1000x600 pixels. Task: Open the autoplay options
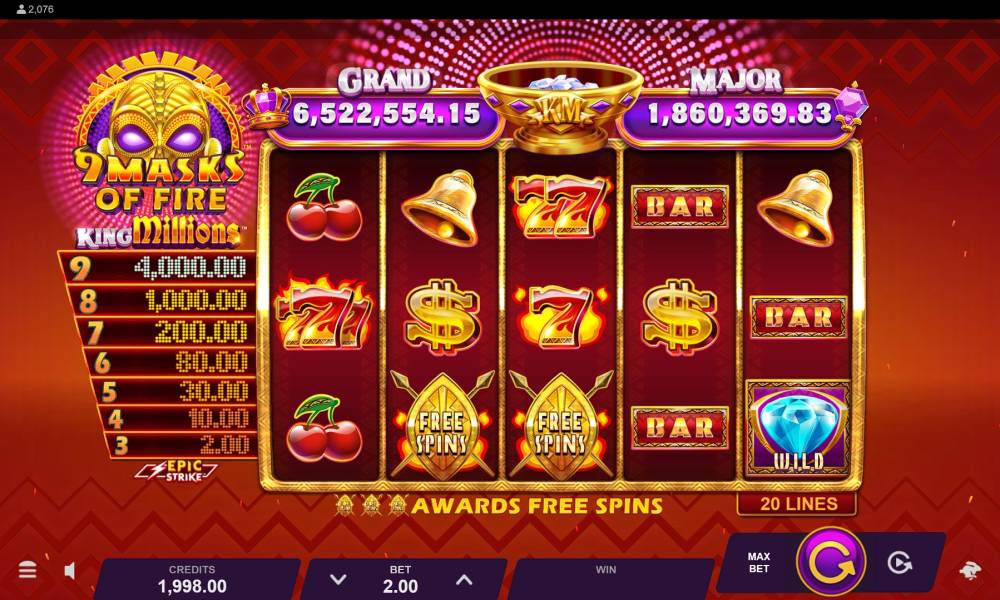(x=900, y=563)
